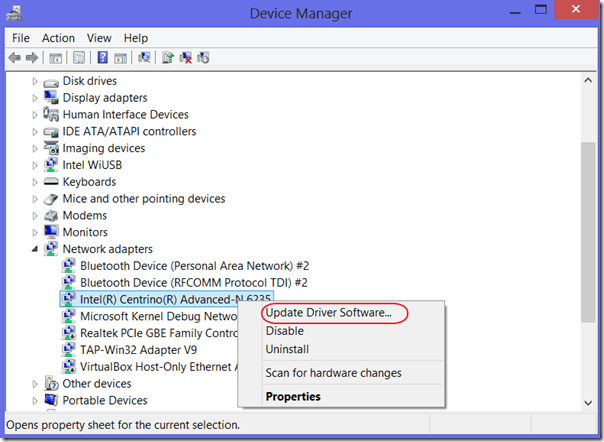Select the Disk drives category icon
This screenshot has width=604, height=442.
point(51,82)
